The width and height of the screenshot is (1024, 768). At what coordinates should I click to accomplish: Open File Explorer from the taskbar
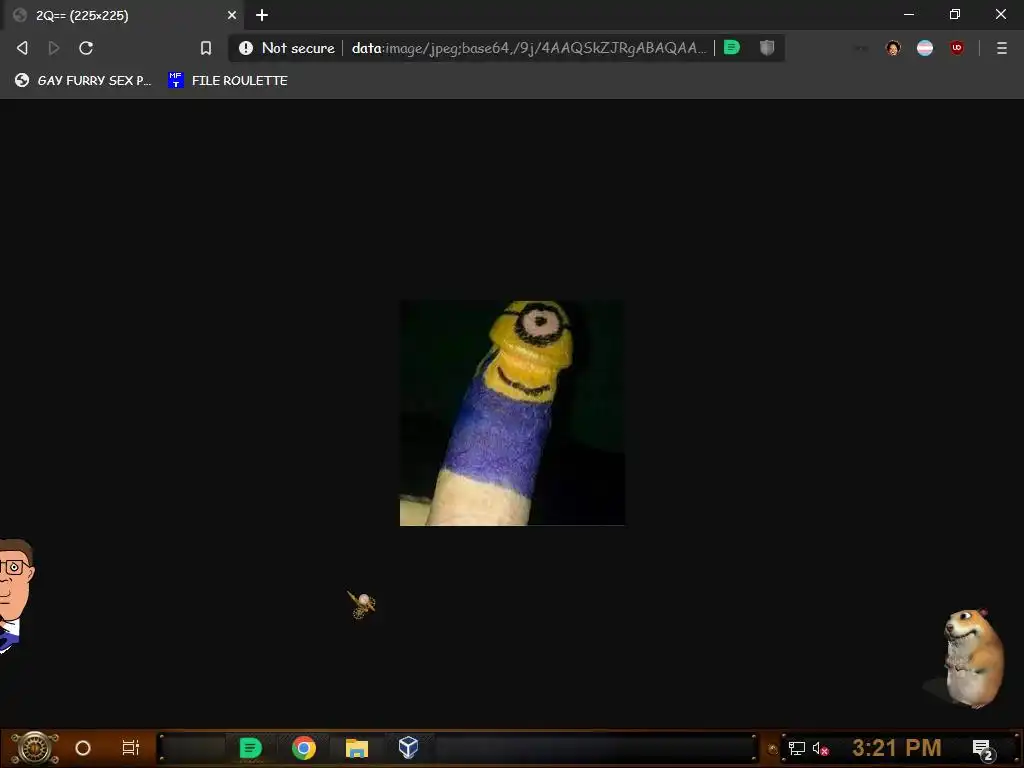click(357, 748)
